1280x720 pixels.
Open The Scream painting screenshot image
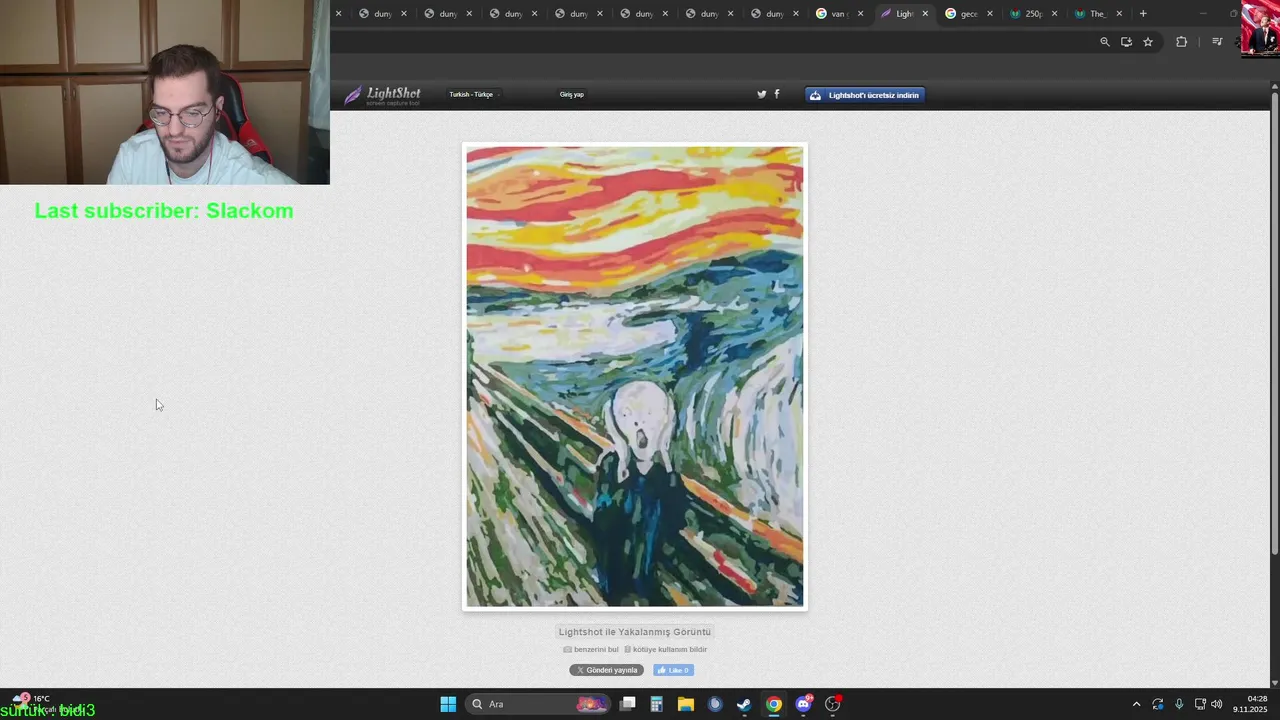pyautogui.click(x=635, y=377)
